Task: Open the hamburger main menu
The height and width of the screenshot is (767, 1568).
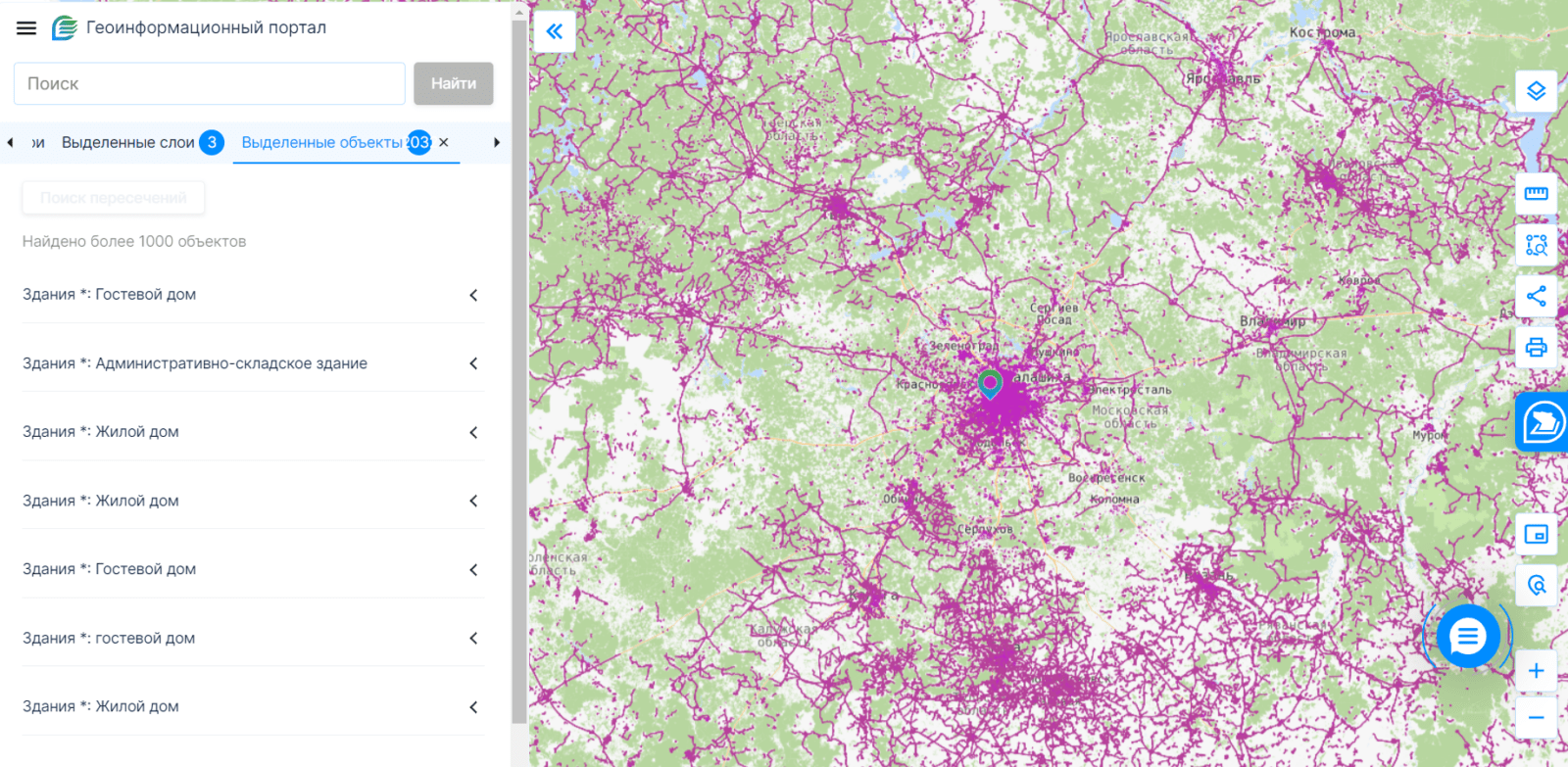Action: [x=26, y=28]
